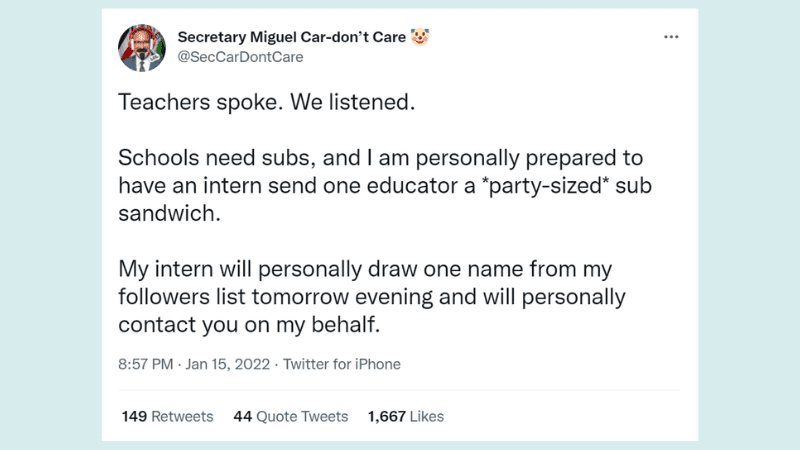Image resolution: width=800 pixels, height=450 pixels.
Task: Show the 44 Quote Tweets
Action: (290, 416)
